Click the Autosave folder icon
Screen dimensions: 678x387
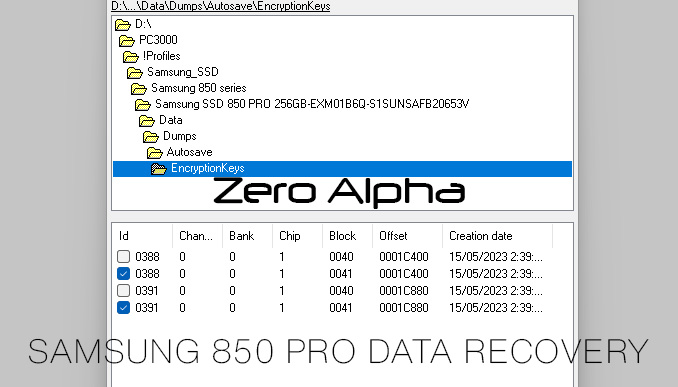click(154, 153)
